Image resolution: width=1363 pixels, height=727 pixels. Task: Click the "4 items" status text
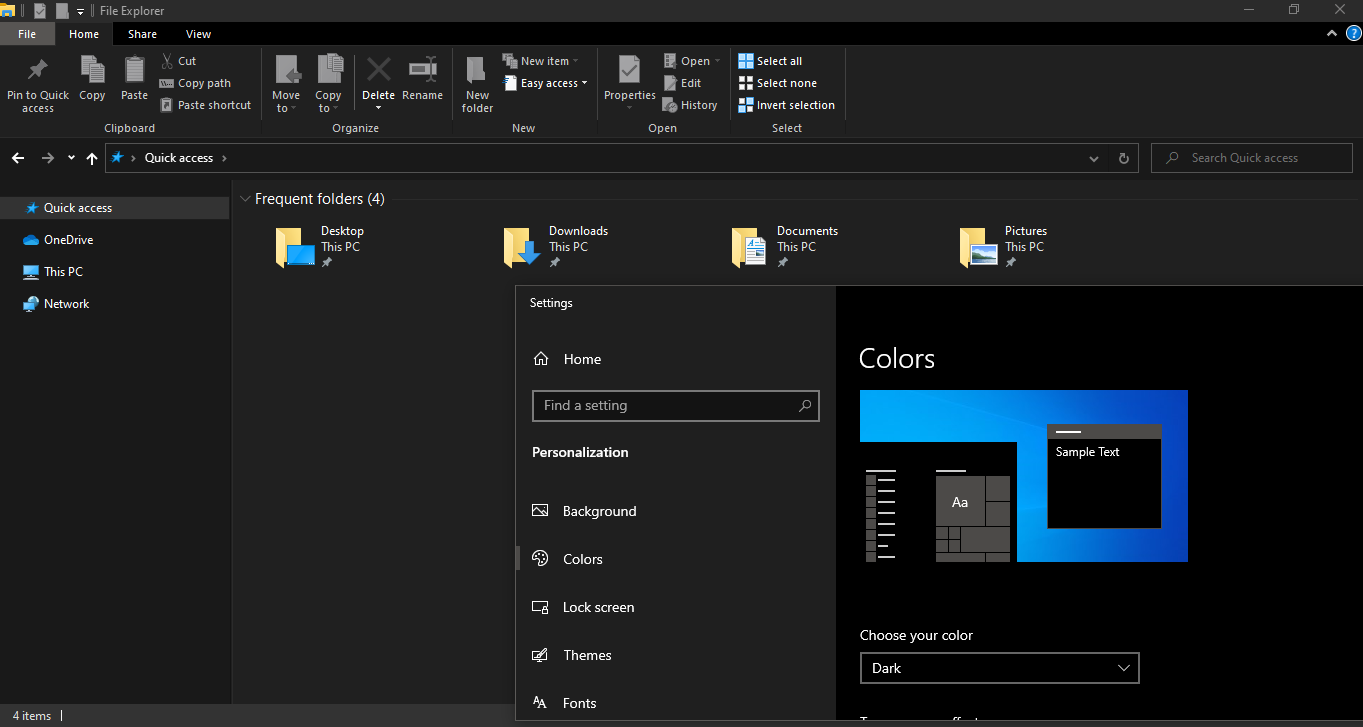click(32, 716)
